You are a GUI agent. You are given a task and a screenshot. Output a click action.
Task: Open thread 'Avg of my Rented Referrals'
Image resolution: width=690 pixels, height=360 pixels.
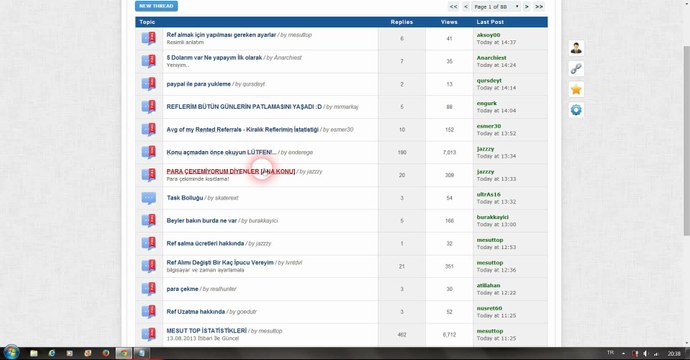click(x=242, y=129)
